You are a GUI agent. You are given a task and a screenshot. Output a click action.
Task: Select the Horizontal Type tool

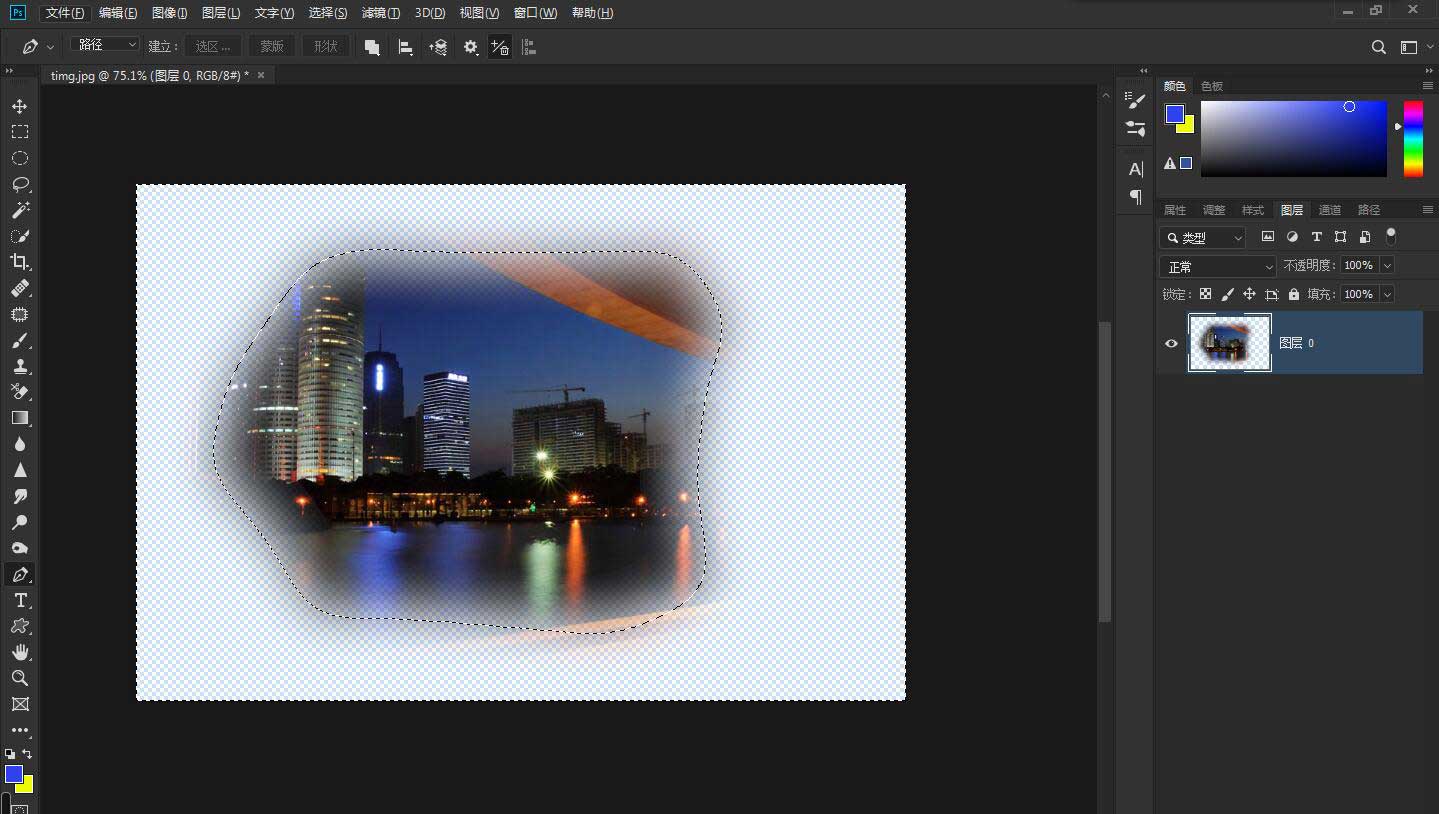(x=19, y=600)
